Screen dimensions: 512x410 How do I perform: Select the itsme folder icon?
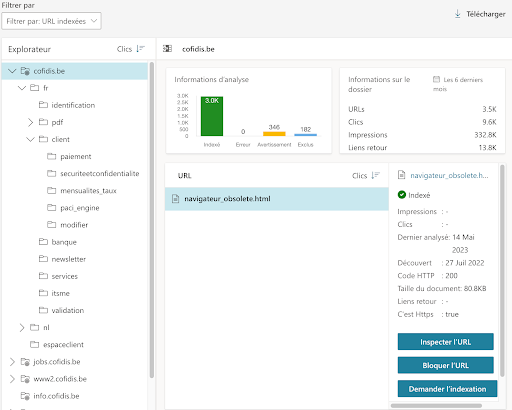click(43, 293)
